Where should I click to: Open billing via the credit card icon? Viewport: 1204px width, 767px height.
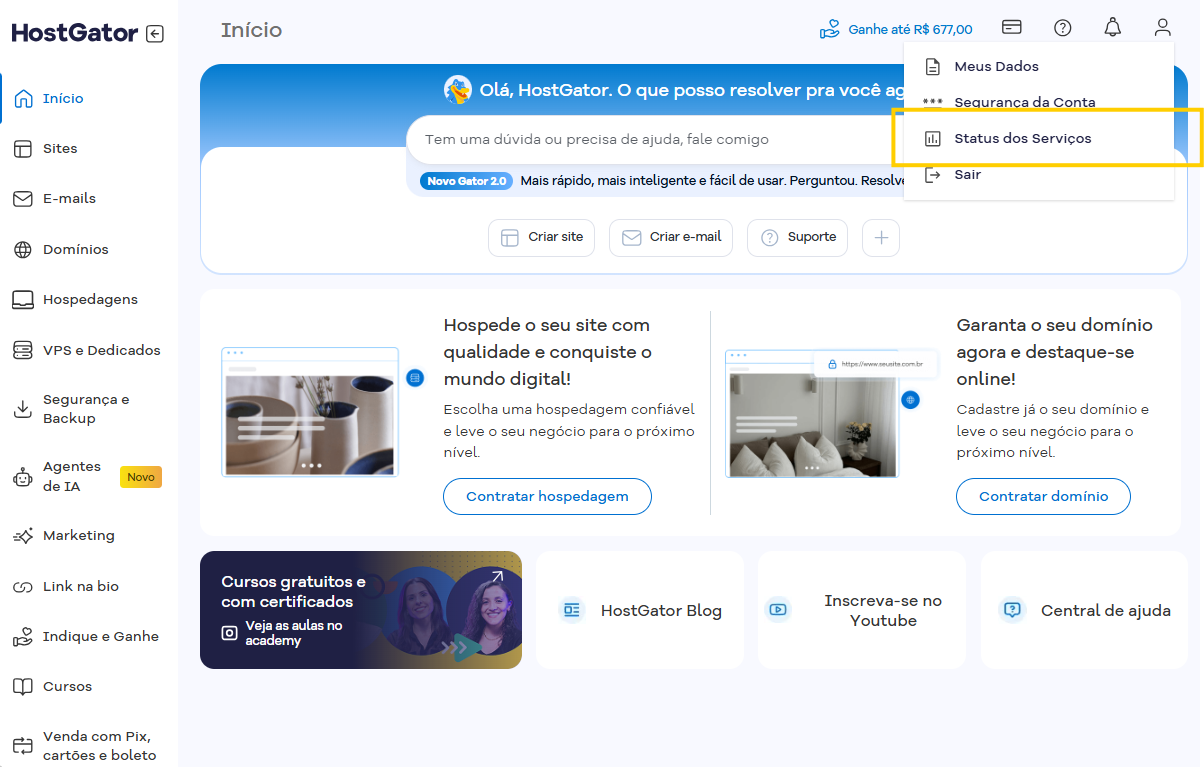(x=1012, y=27)
